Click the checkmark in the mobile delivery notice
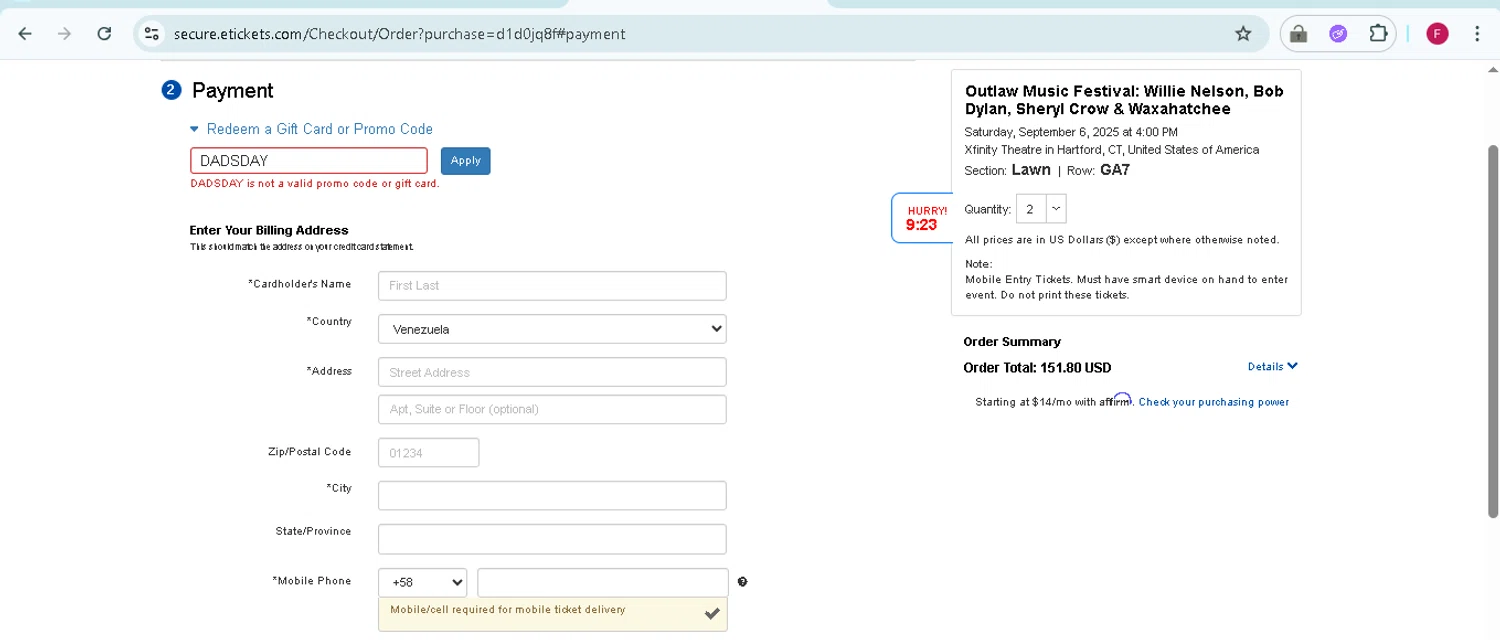 712,613
